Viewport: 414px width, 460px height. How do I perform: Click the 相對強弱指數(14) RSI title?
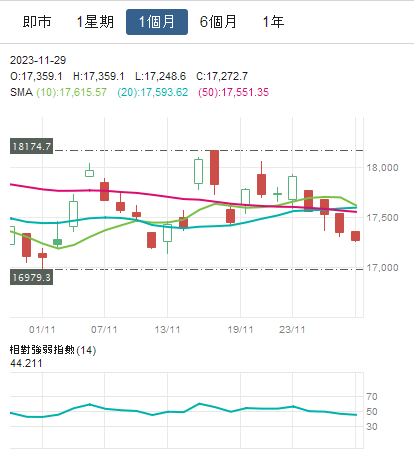[x=53, y=350]
